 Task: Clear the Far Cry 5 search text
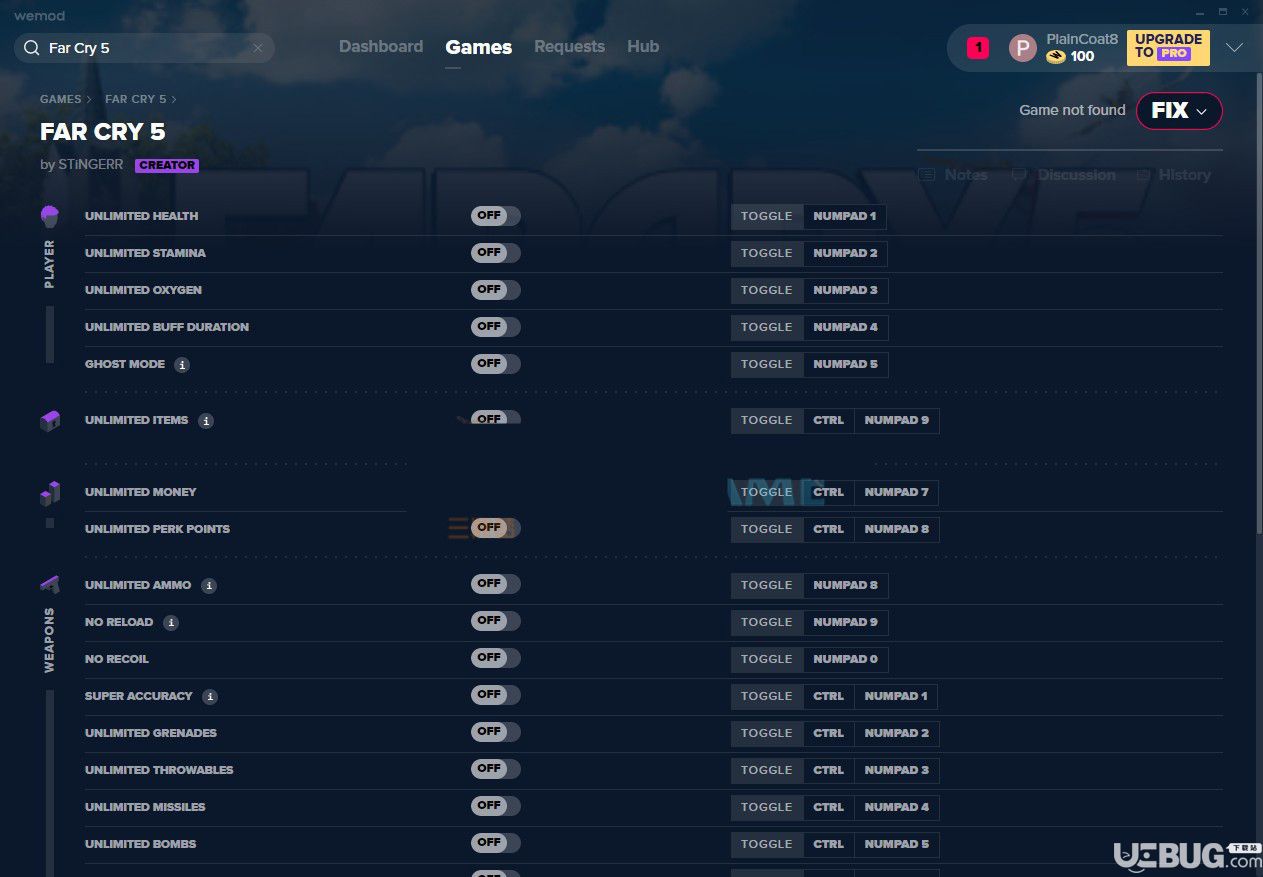point(258,48)
